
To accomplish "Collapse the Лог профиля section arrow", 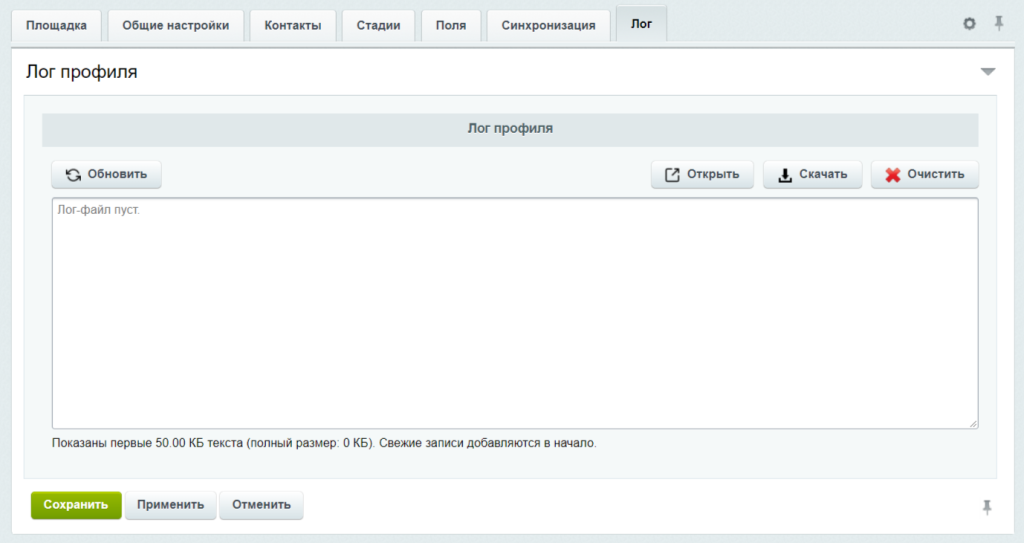I will [988, 71].
